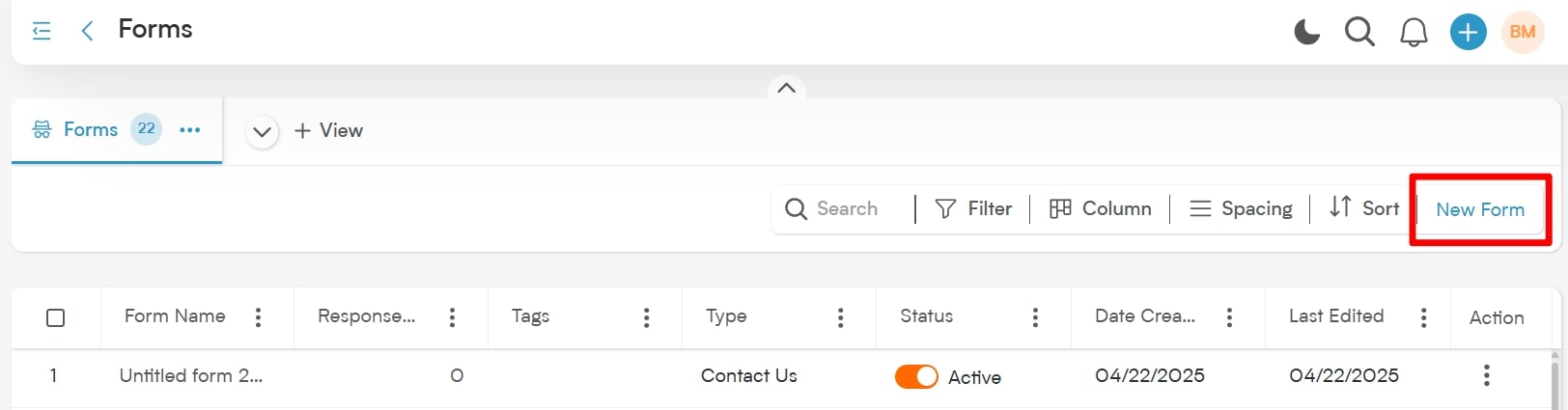
Task: Add a new View
Action: click(x=328, y=130)
